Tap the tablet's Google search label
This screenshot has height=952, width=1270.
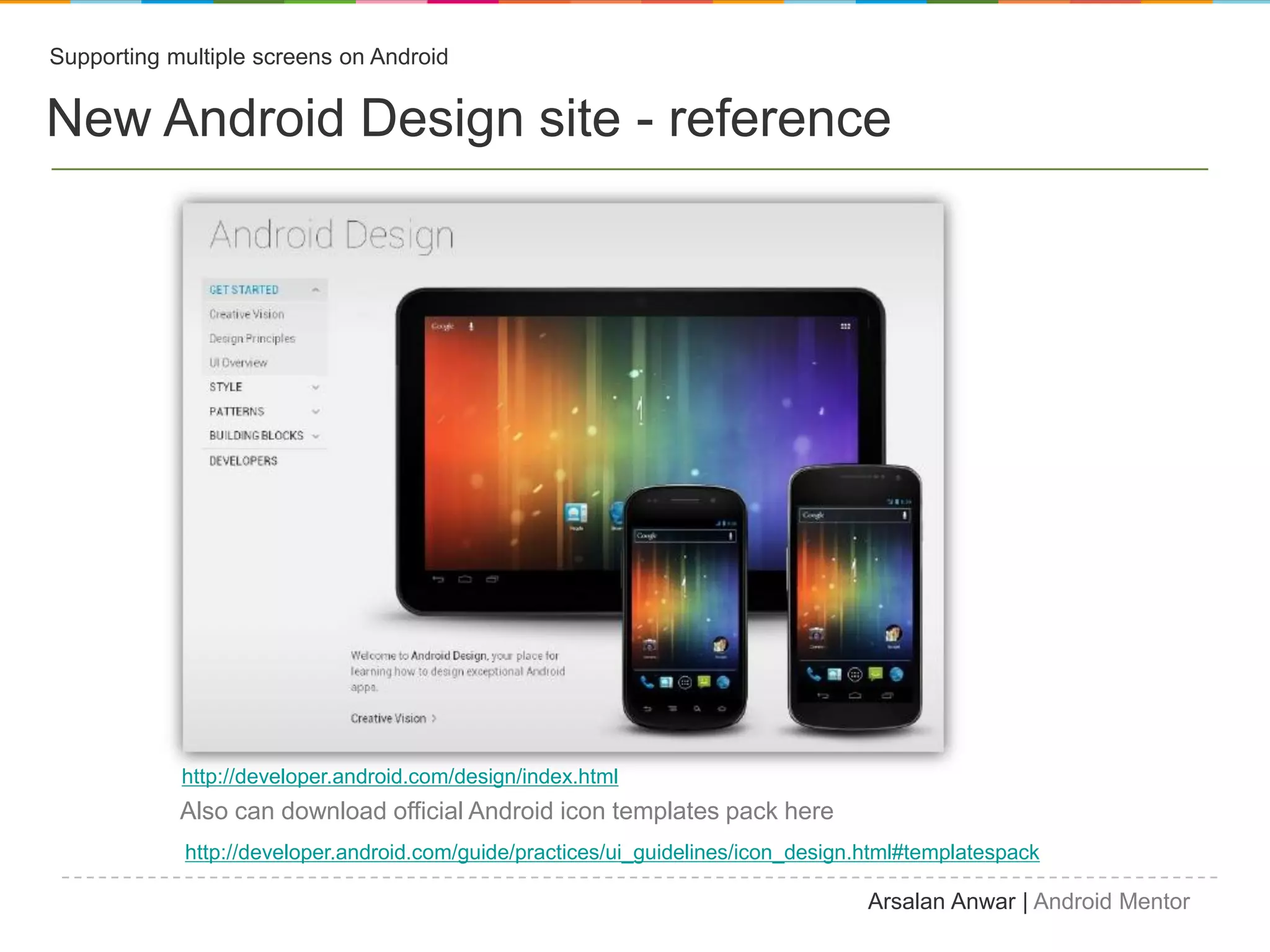(x=443, y=326)
